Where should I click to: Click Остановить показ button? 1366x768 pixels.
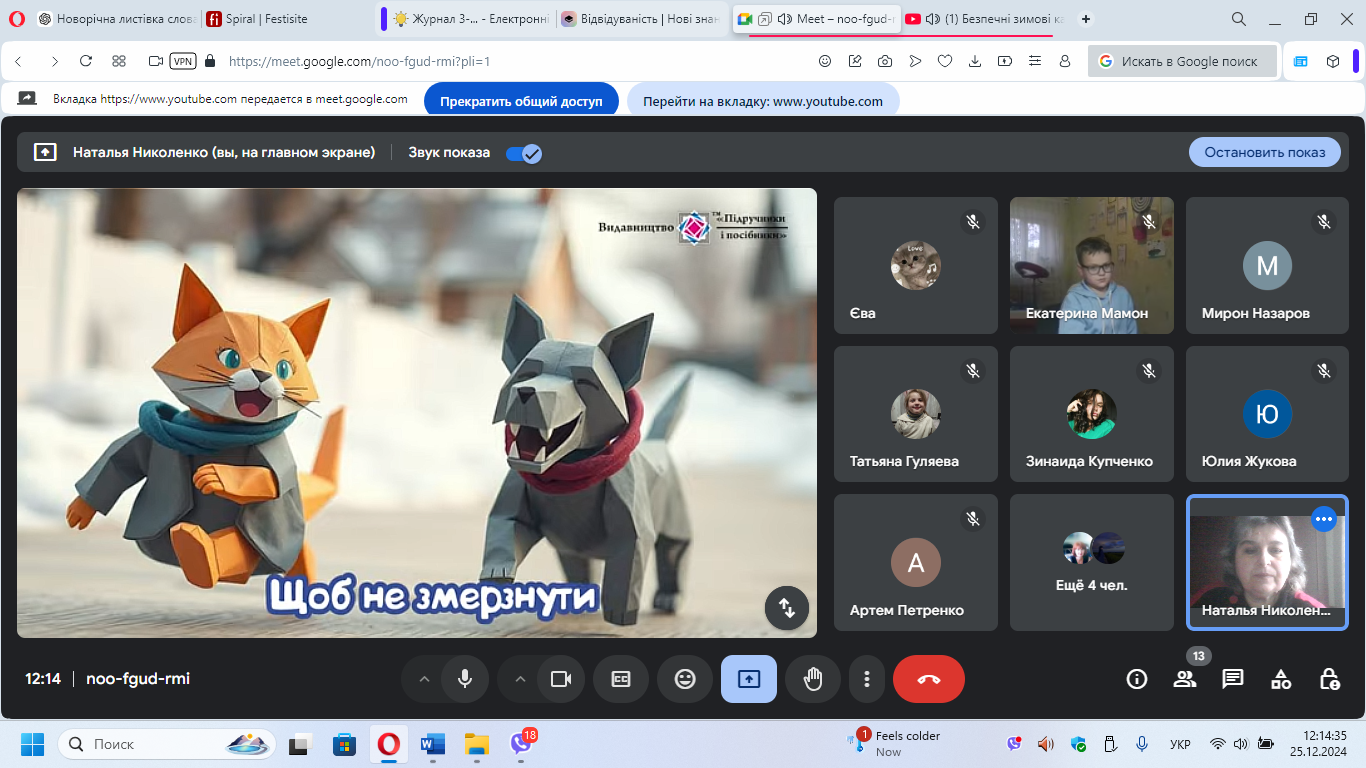coord(1265,152)
